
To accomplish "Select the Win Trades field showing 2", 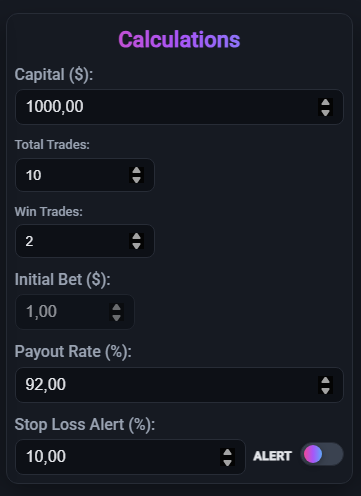I will (x=85, y=241).
